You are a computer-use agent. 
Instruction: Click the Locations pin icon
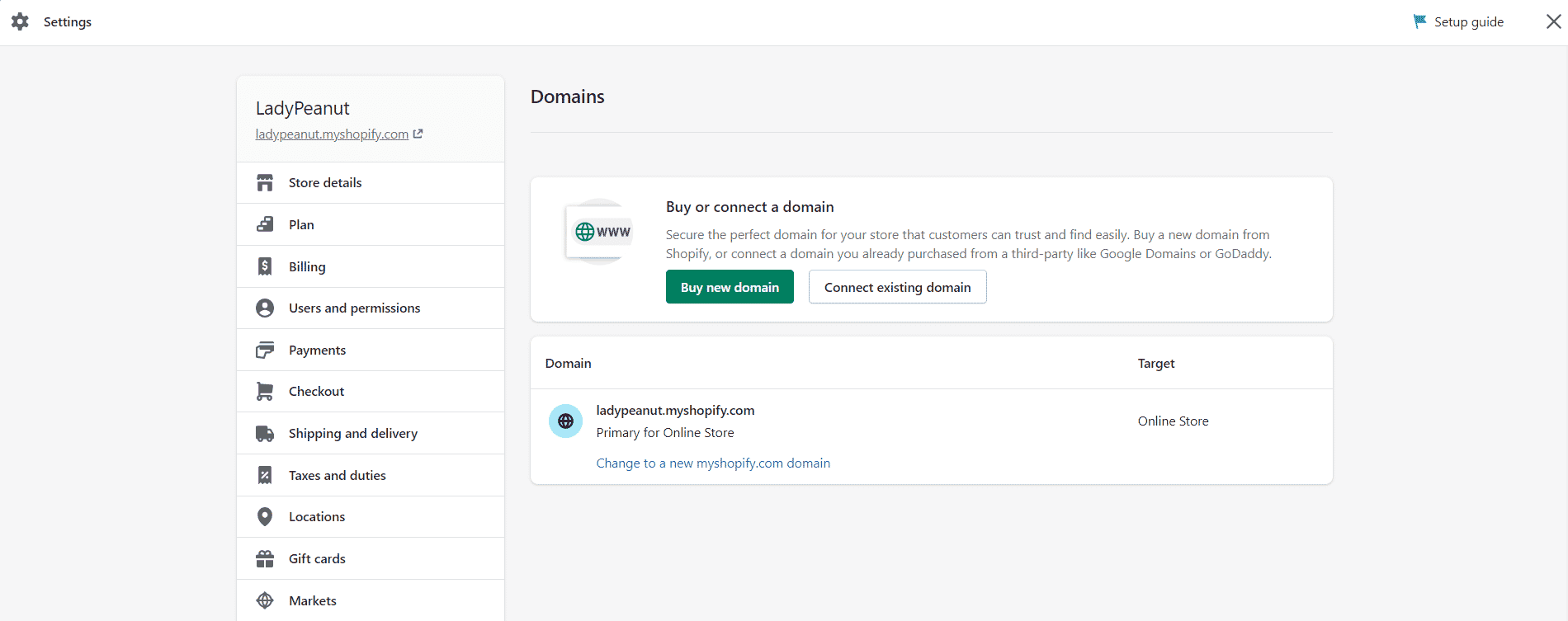click(x=265, y=517)
